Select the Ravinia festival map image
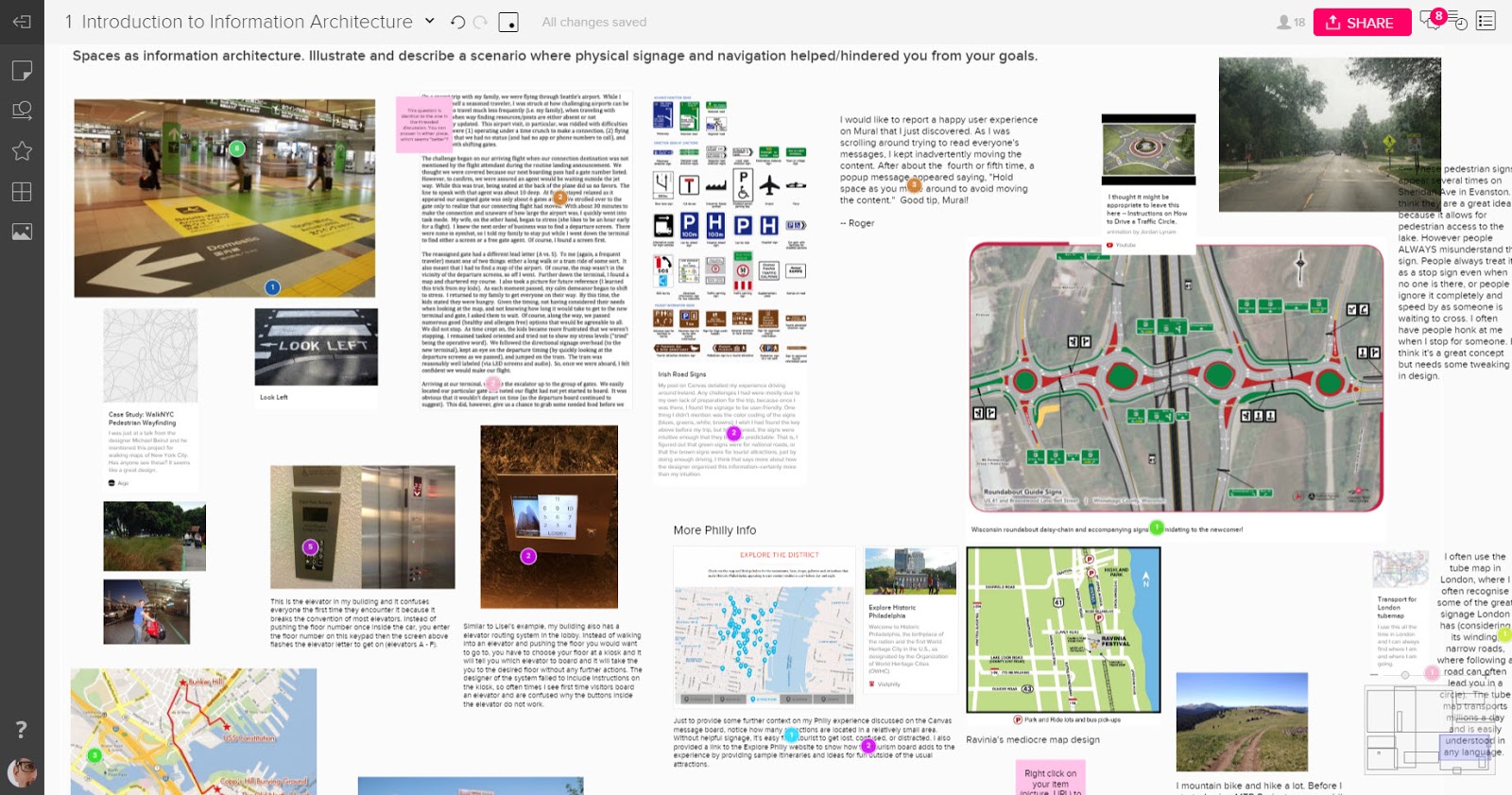 pos(1063,630)
